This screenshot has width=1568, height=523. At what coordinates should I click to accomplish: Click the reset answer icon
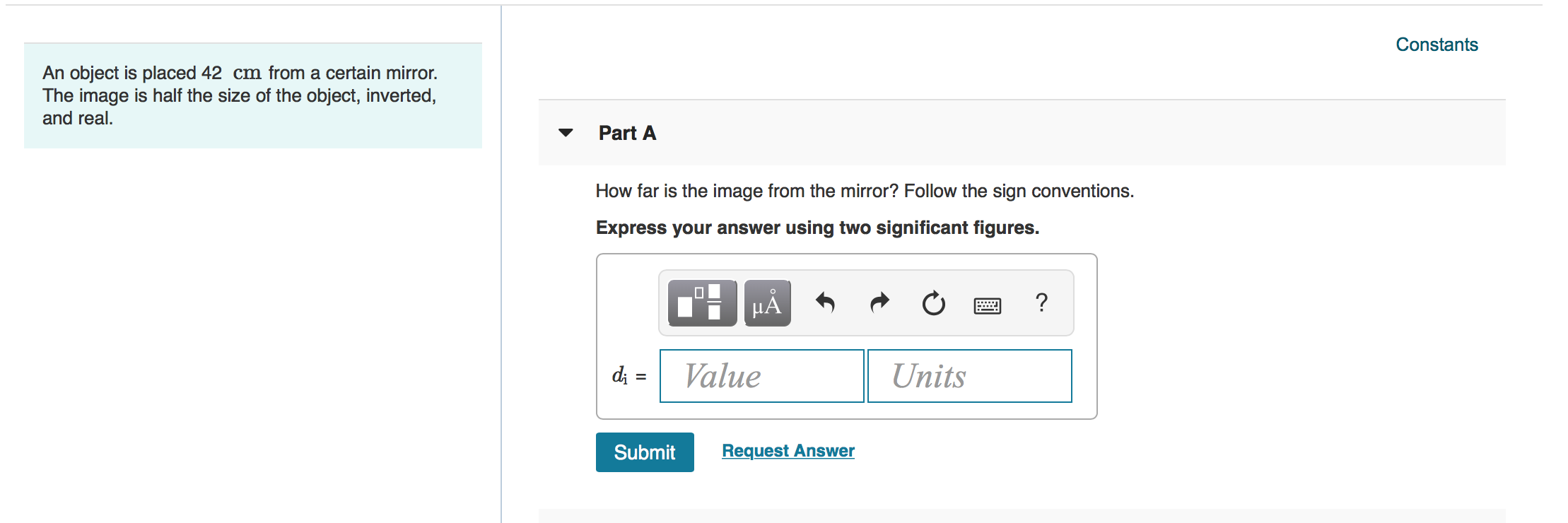[932, 303]
